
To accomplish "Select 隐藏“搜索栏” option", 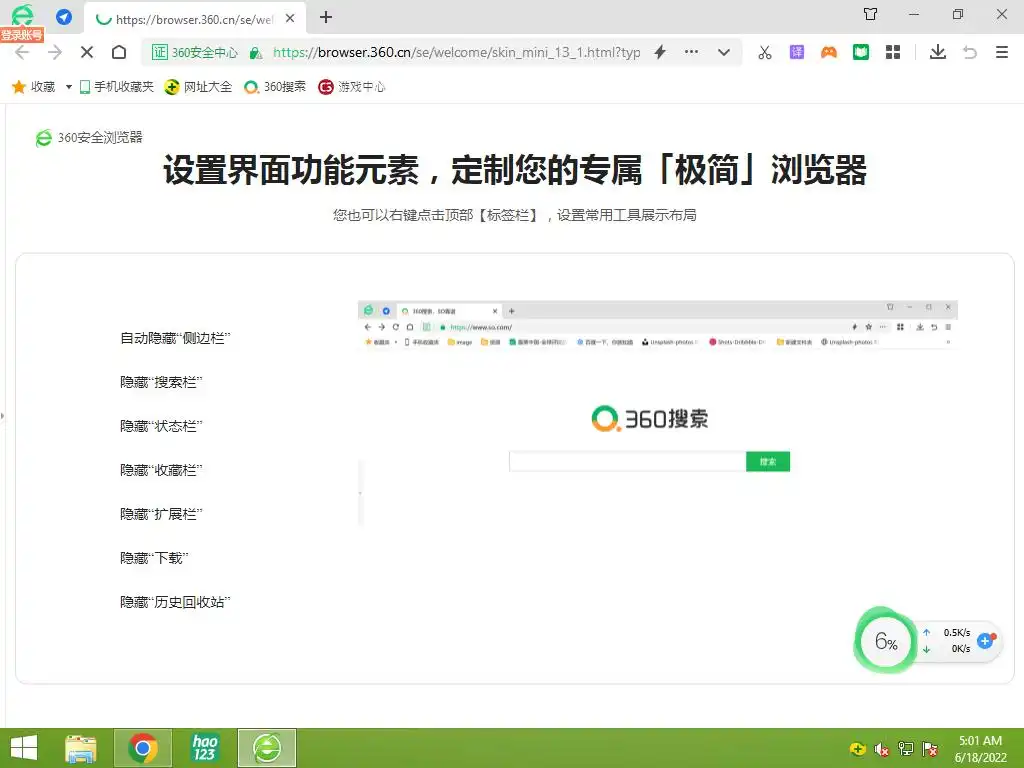I will click(161, 382).
